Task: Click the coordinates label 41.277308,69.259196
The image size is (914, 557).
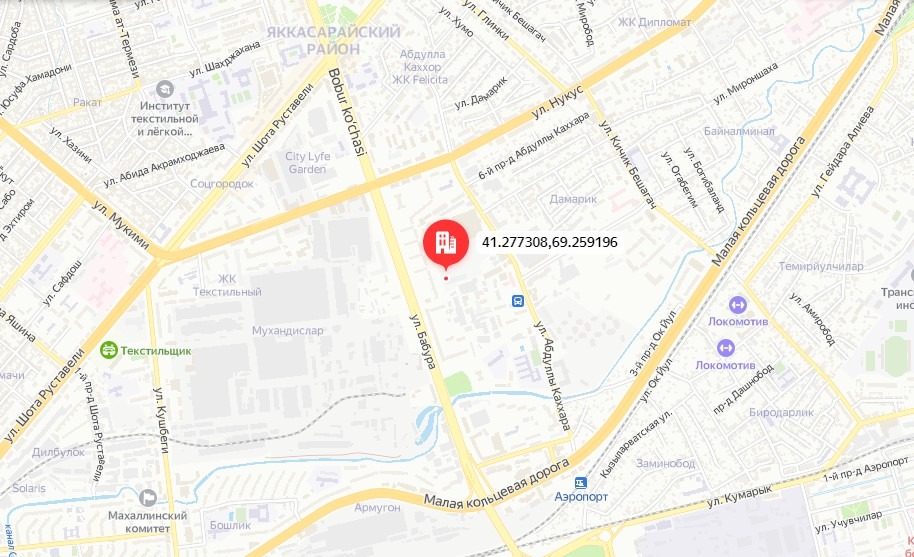Action: click(550, 242)
